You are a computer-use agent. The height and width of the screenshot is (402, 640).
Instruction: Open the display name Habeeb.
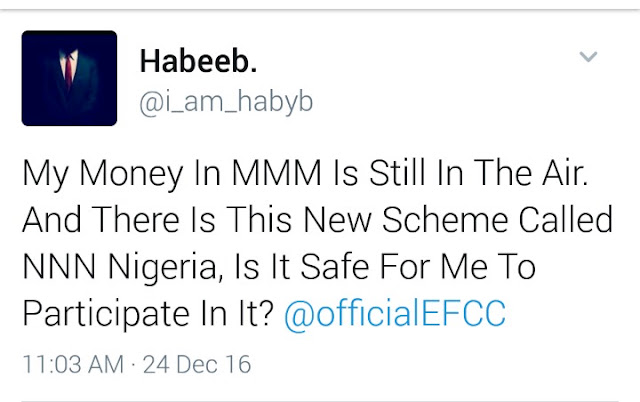tap(198, 61)
